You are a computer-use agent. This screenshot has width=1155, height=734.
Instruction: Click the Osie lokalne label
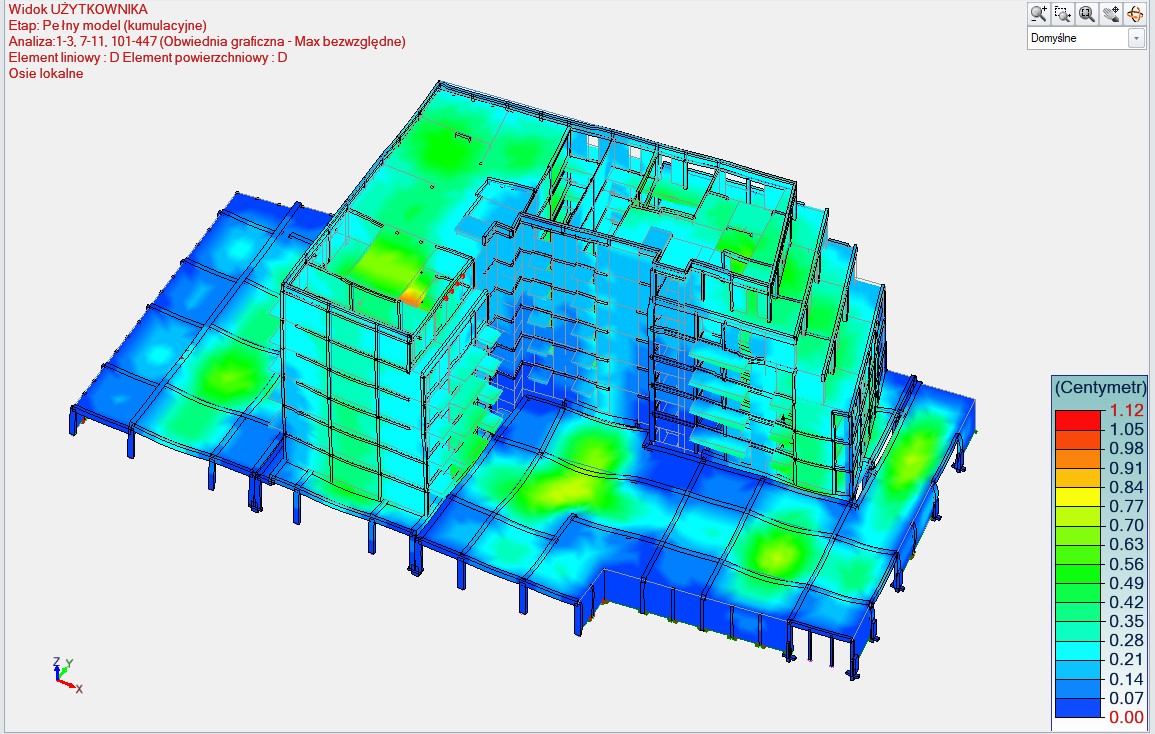click(45, 73)
